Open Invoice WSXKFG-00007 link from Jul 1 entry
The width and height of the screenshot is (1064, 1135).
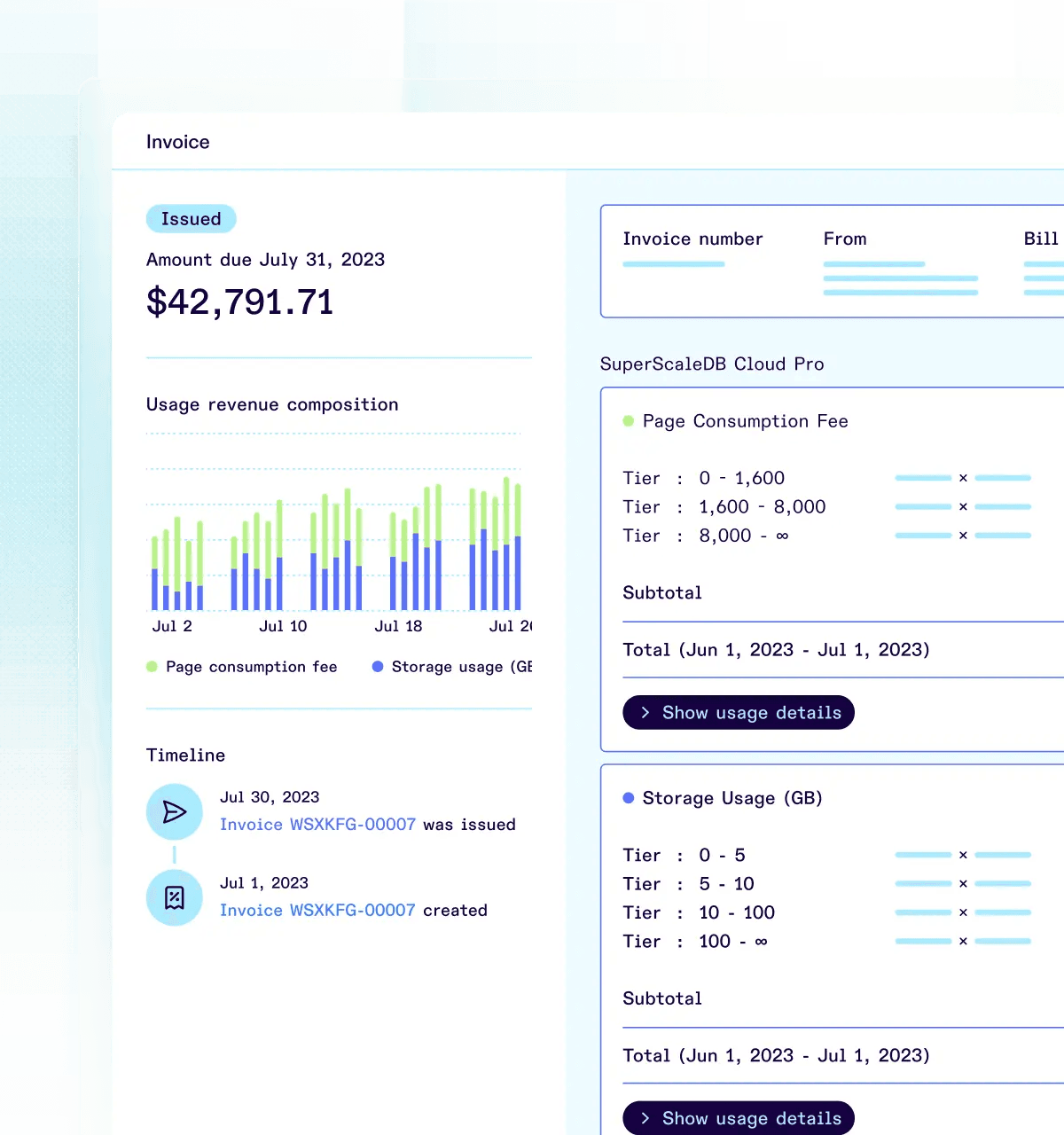pos(317,911)
